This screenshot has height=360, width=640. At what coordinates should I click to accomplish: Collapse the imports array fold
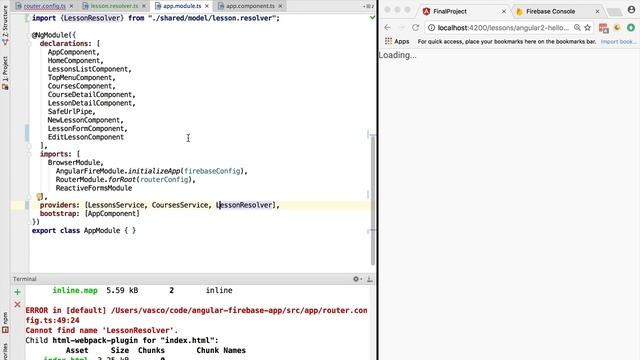tap(29, 154)
